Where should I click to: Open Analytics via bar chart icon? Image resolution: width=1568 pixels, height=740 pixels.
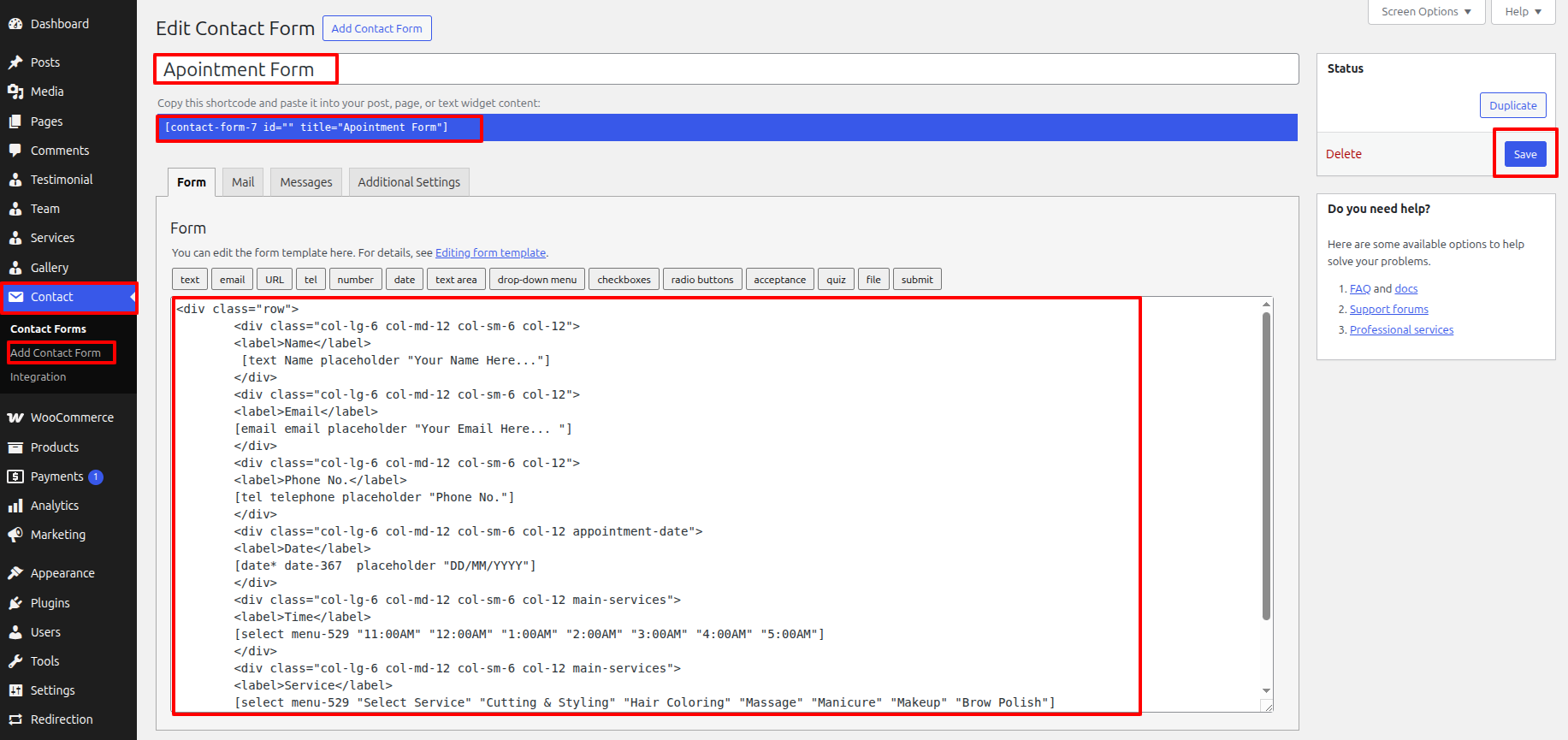click(x=15, y=506)
